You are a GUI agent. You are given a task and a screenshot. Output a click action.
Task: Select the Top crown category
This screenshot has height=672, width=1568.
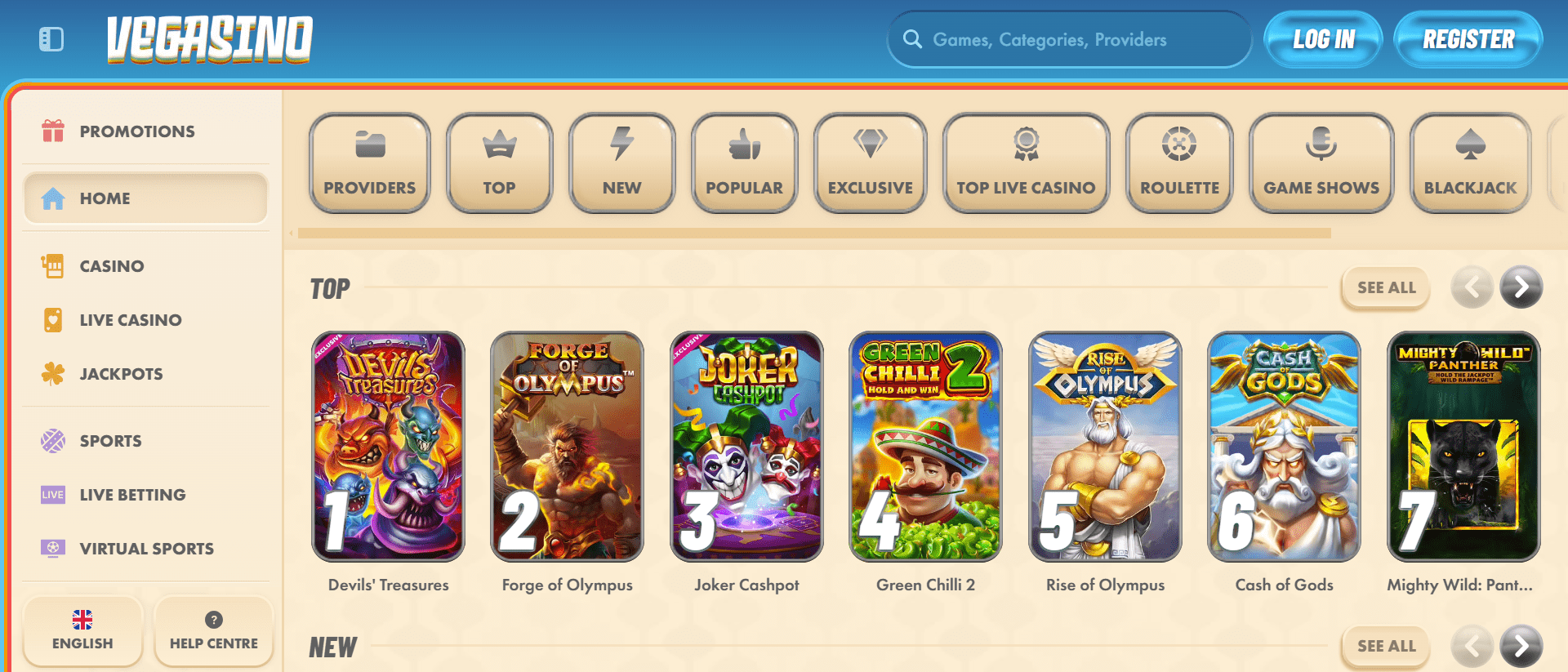499,163
